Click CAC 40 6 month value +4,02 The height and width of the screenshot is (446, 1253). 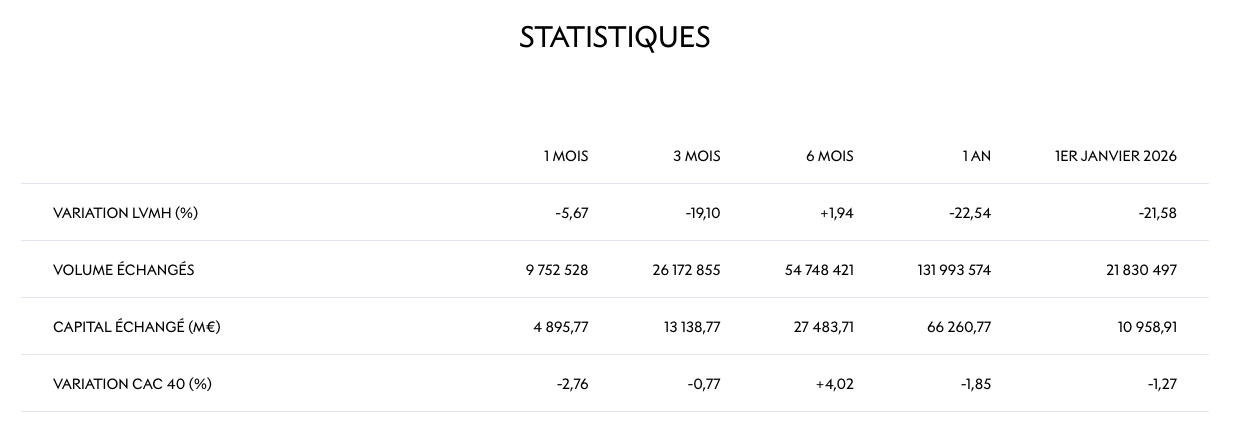tap(834, 384)
